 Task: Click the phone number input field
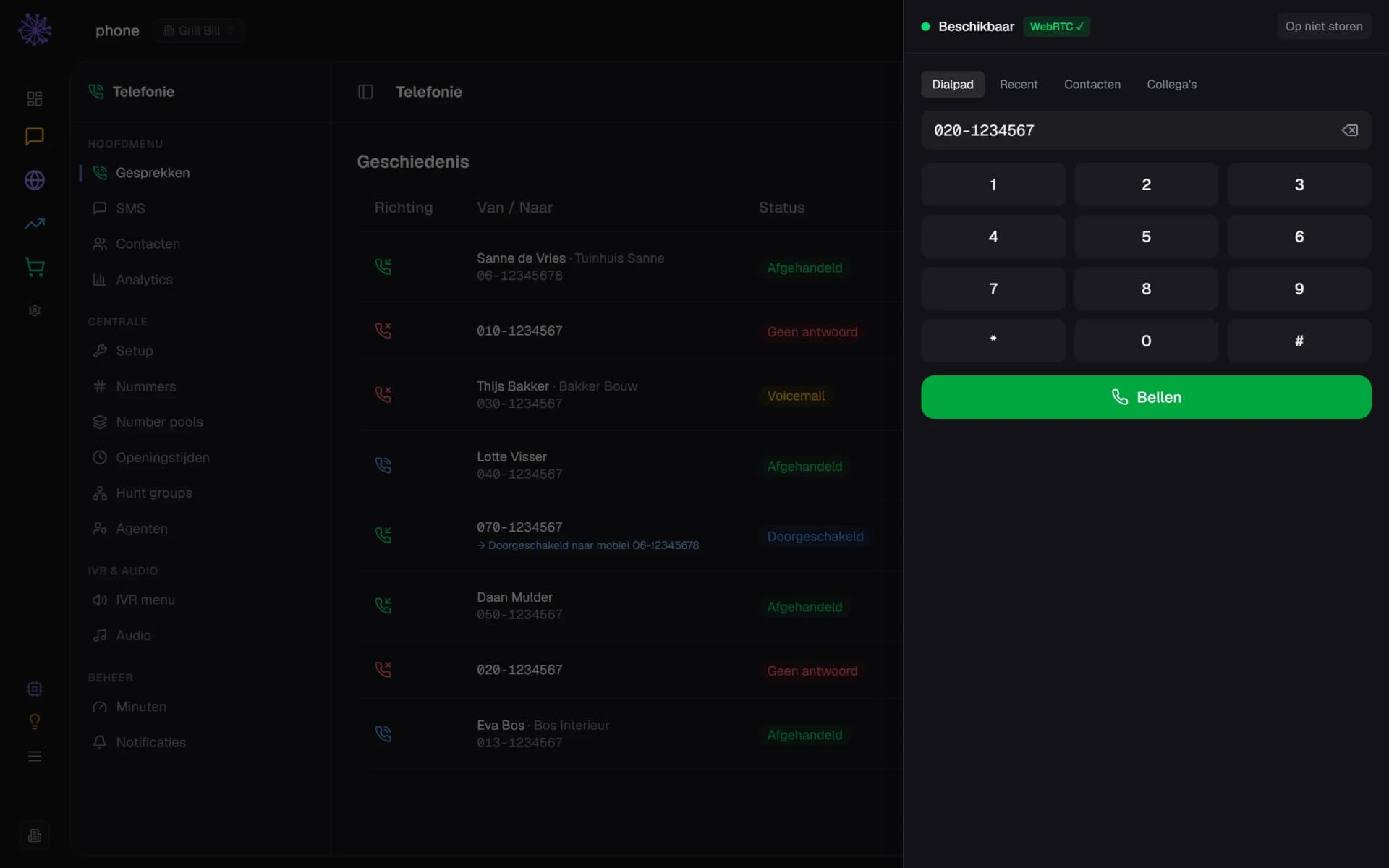(x=1146, y=130)
